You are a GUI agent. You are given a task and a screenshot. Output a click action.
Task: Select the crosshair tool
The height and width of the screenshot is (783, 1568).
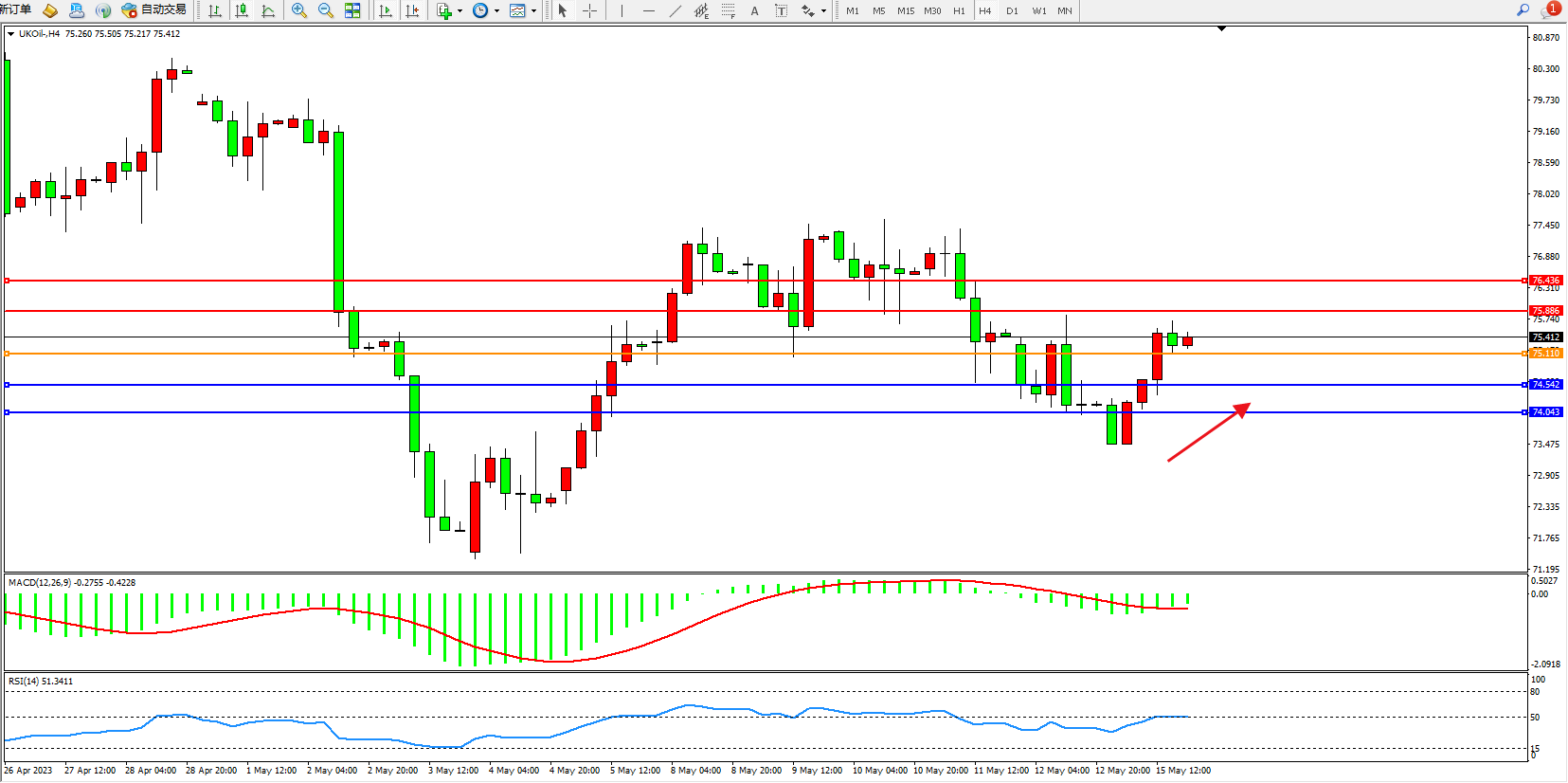click(589, 10)
